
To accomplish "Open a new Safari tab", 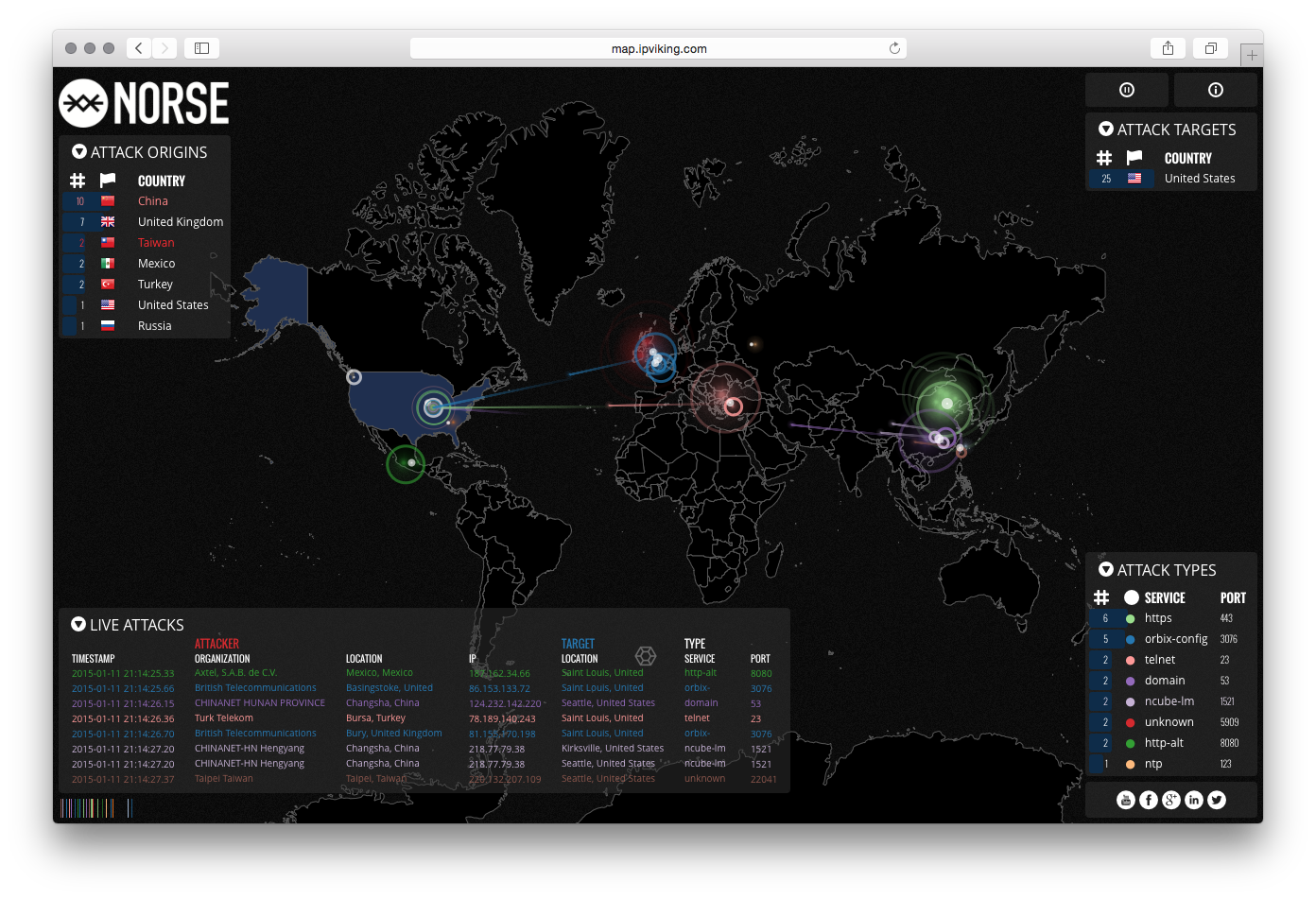I will [x=1252, y=54].
